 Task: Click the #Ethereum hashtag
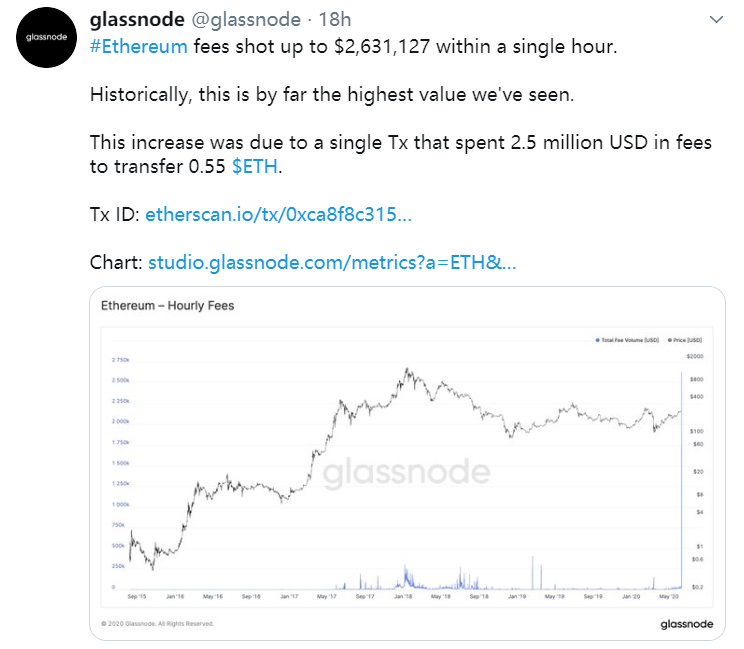coord(138,46)
